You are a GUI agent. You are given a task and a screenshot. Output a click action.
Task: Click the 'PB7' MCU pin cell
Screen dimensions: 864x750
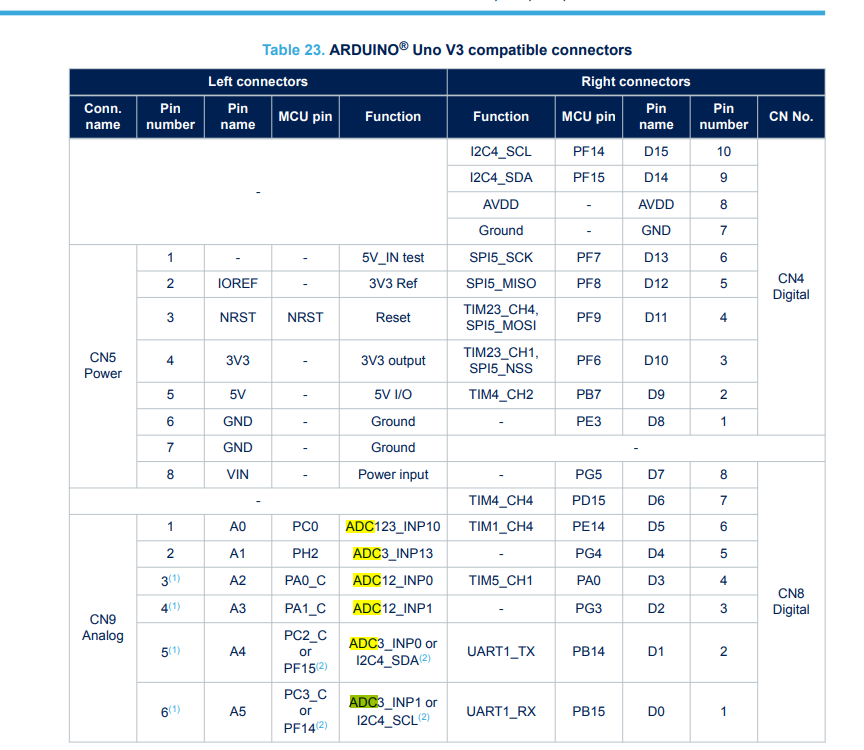click(x=588, y=395)
